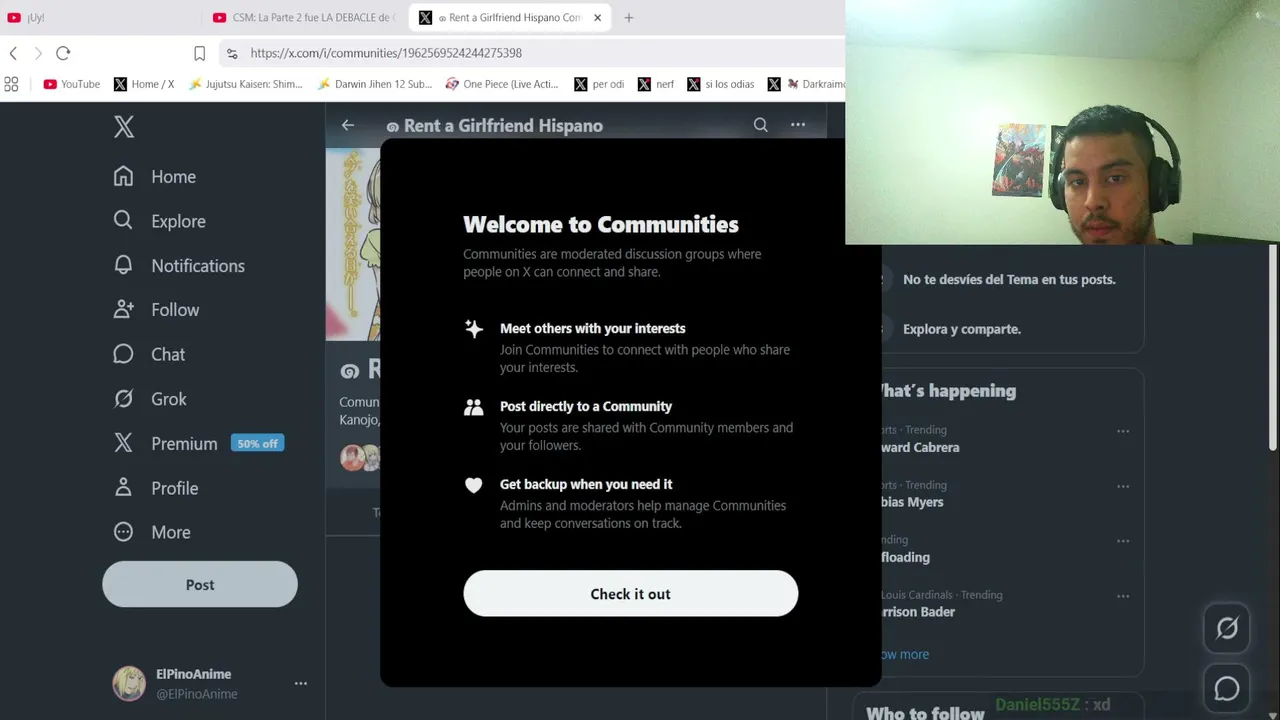Go back with the community back arrow
This screenshot has width=1280, height=720.
(348, 125)
